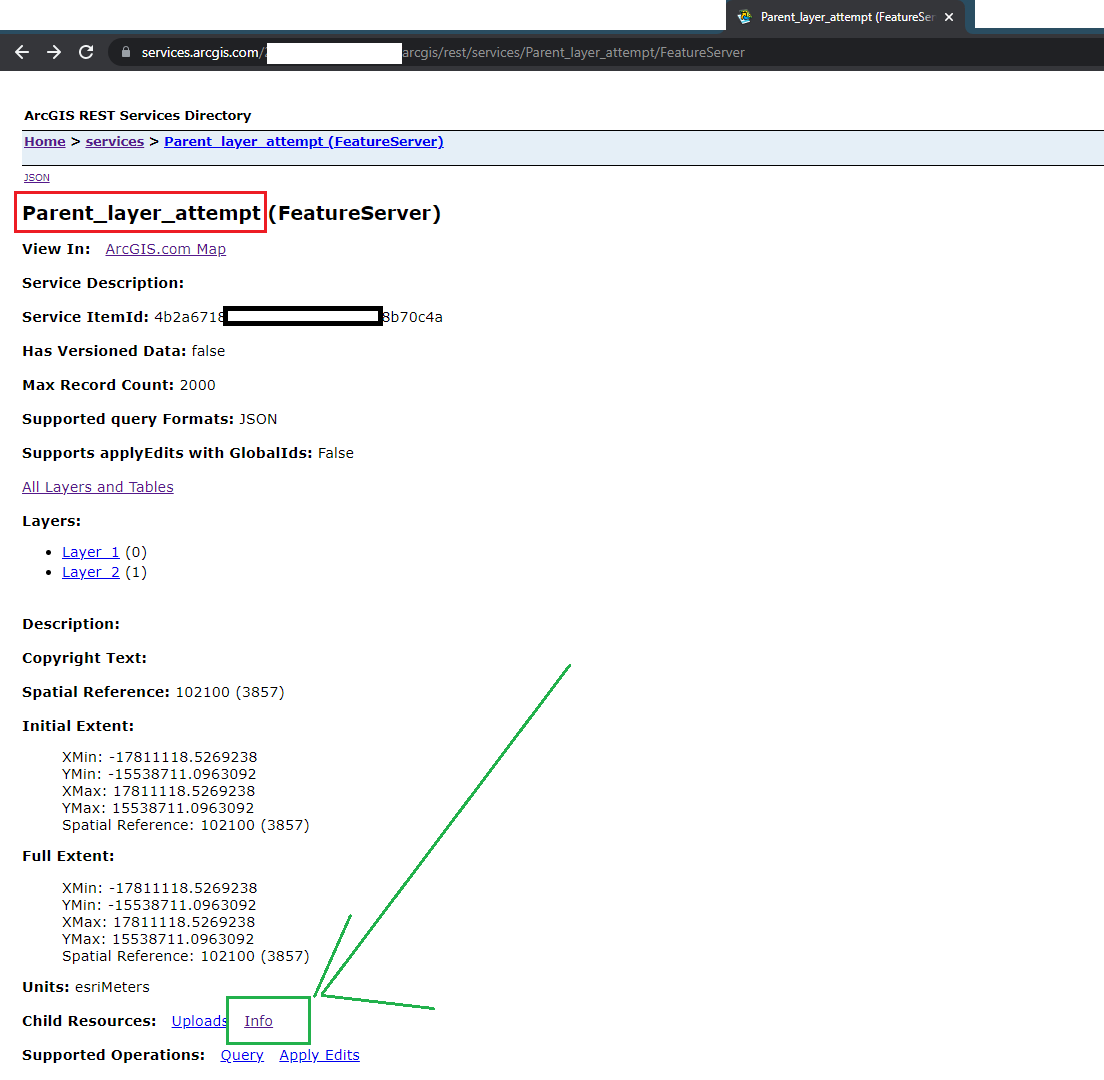Open the Query operation link

pos(242,1055)
